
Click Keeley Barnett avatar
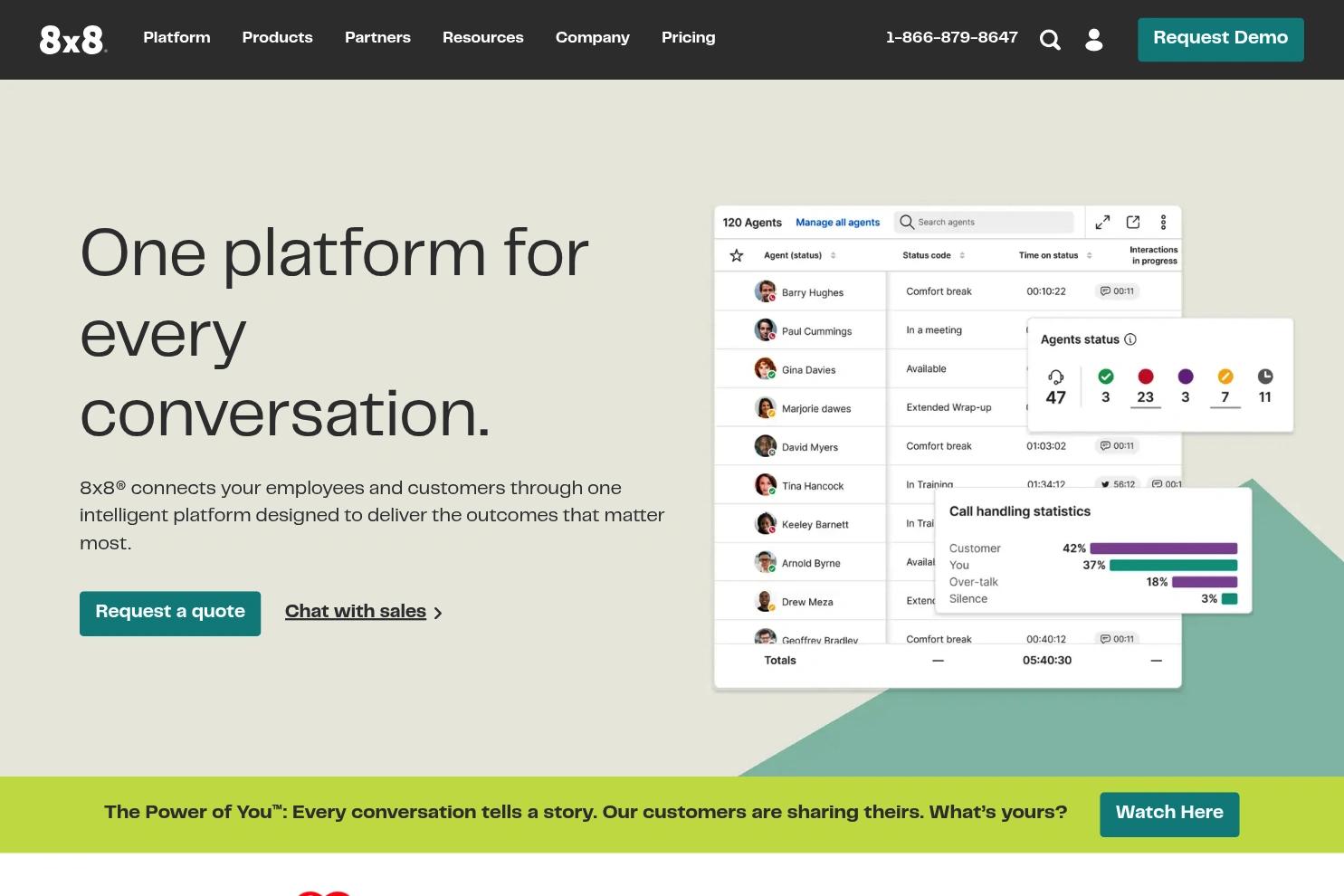coord(766,524)
